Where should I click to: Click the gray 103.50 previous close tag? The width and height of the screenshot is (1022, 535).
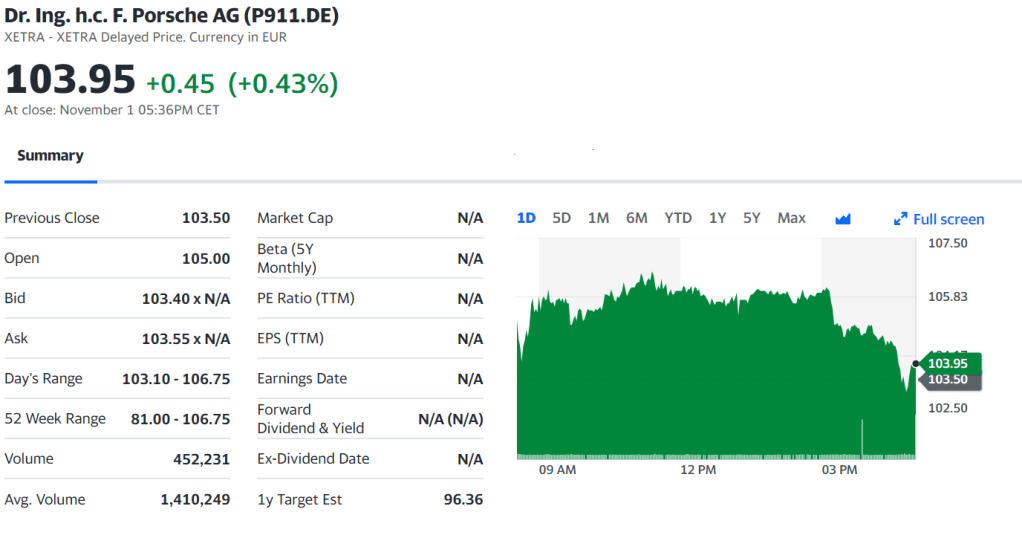pyautogui.click(x=949, y=380)
